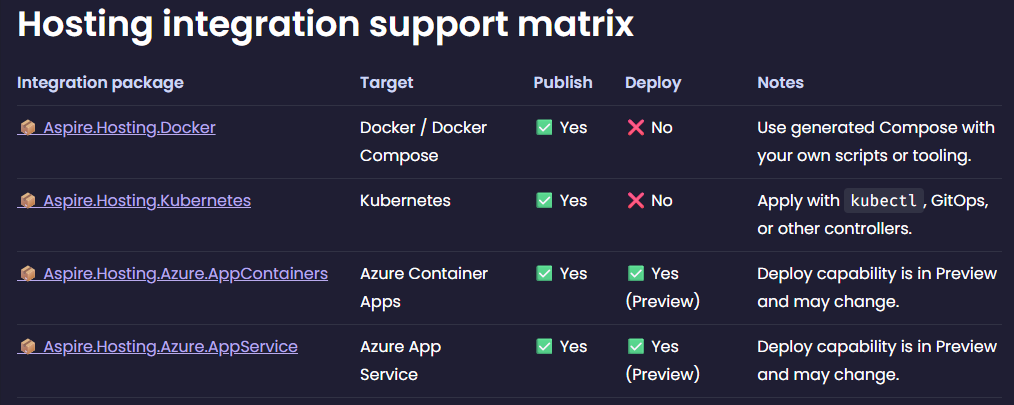This screenshot has height=405, width=1014.
Task: Click package icon beside Aspire.Hosting.Kubernetes
Action: click(x=28, y=201)
